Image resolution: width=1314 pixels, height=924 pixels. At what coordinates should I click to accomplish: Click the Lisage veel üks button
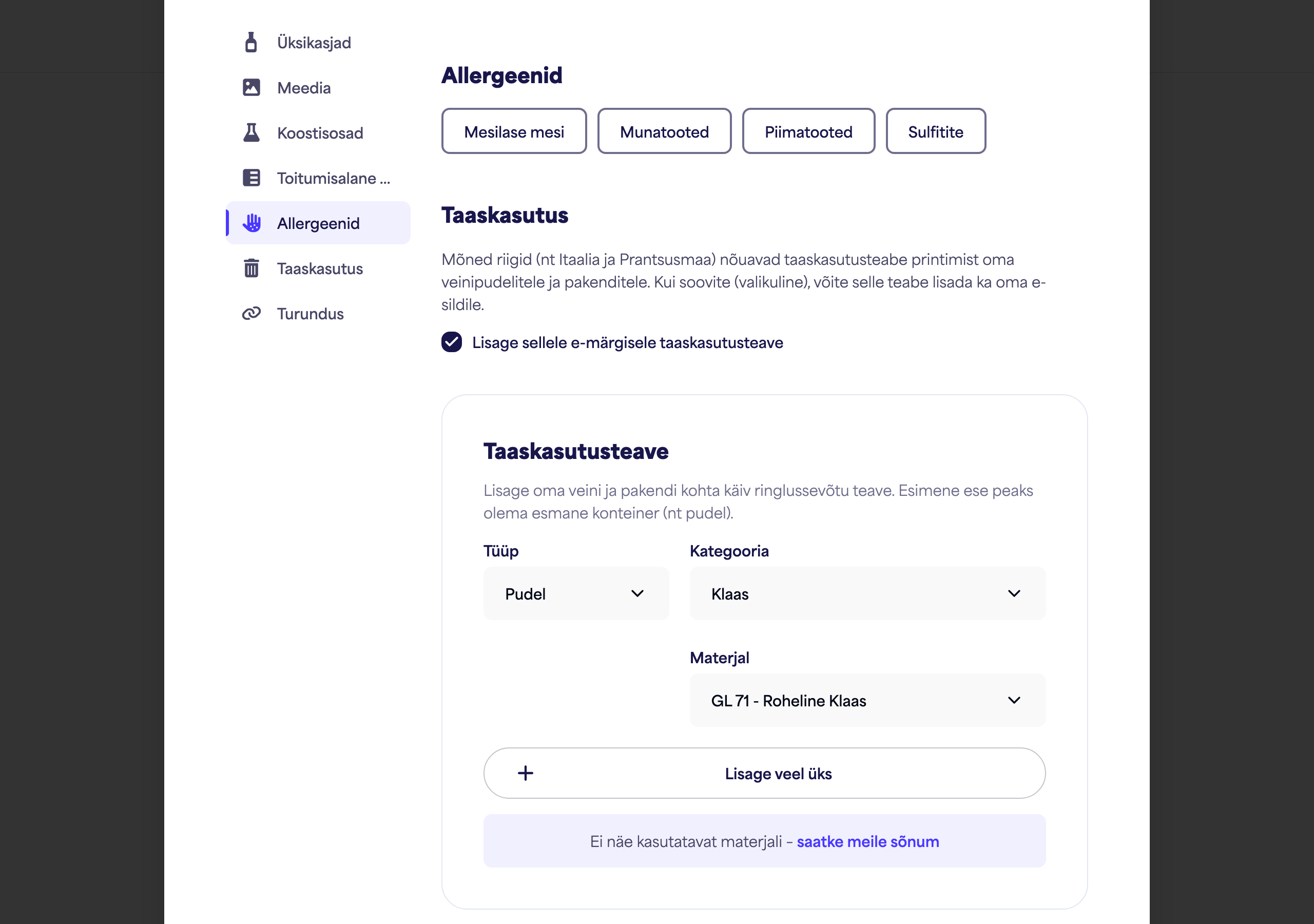765,774
